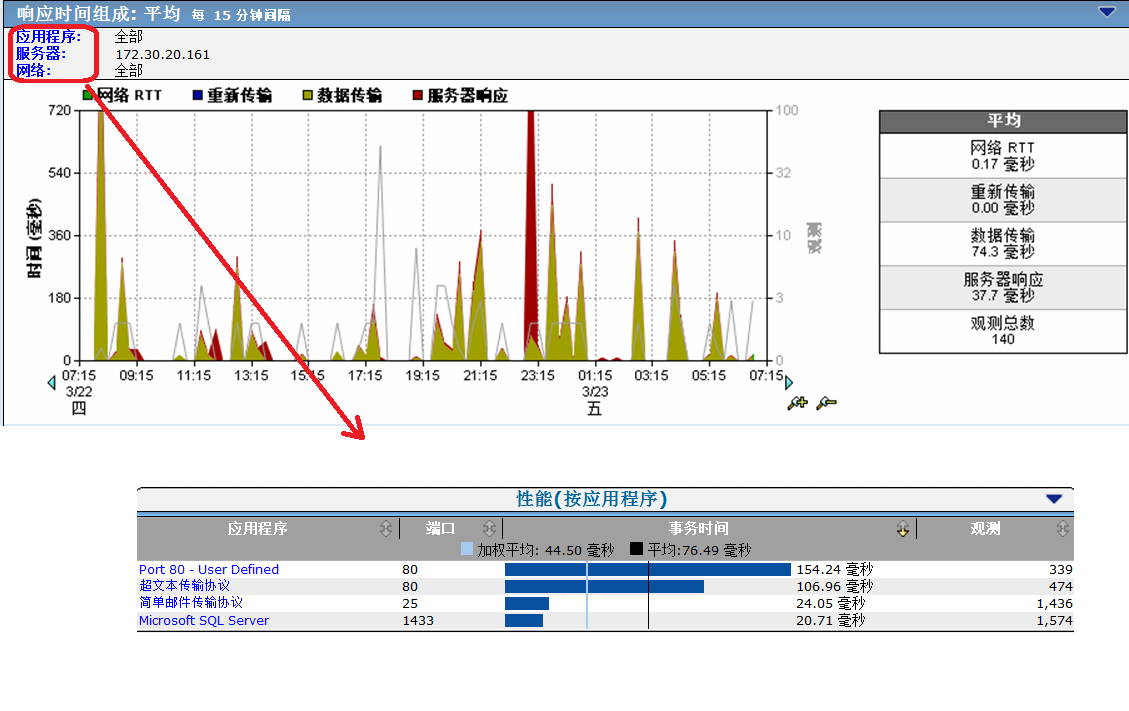Click observation count 1,436
The image size is (1129, 711).
[x=1054, y=604]
